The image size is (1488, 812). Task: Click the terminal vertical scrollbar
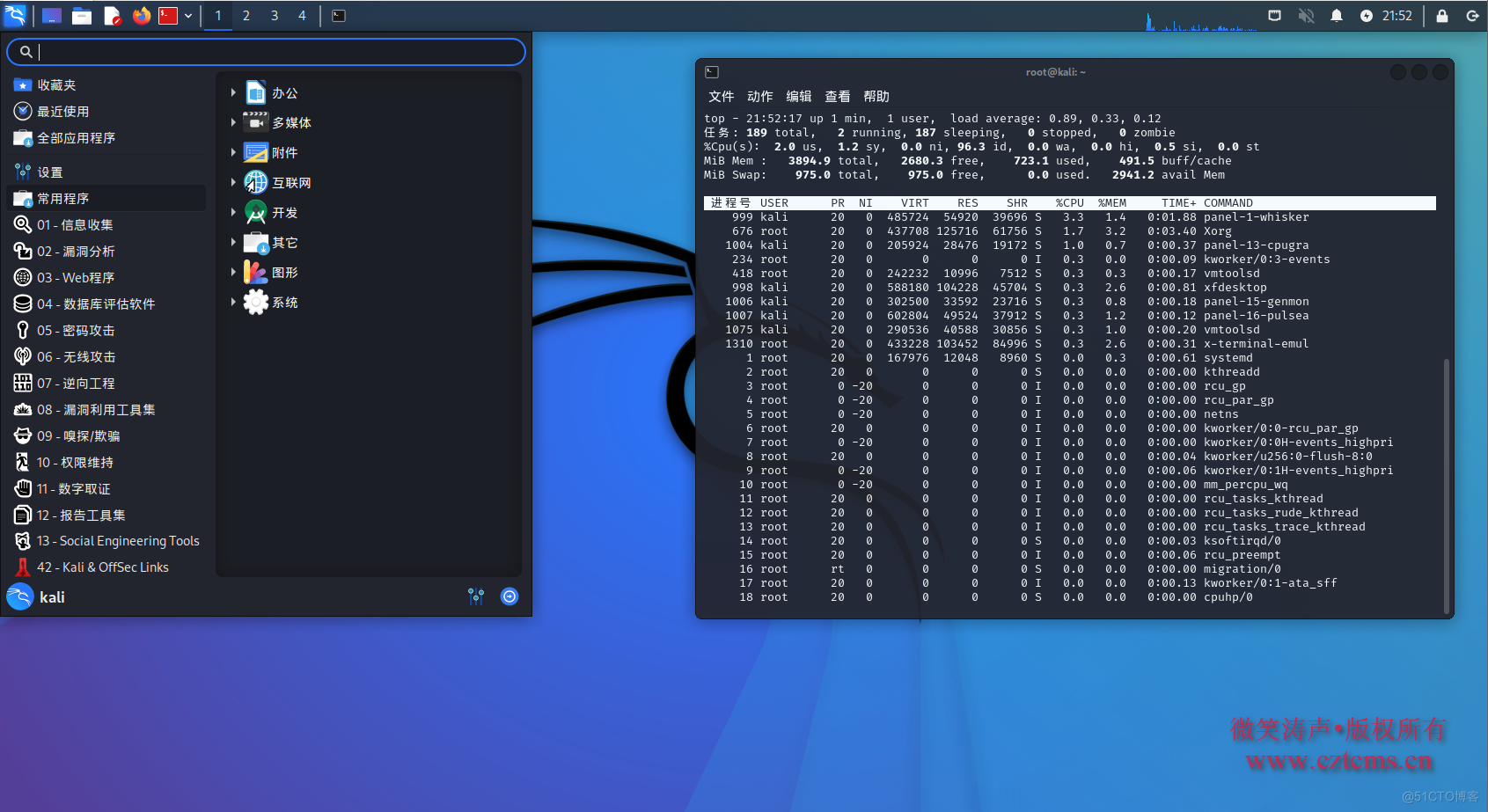[x=1446, y=486]
